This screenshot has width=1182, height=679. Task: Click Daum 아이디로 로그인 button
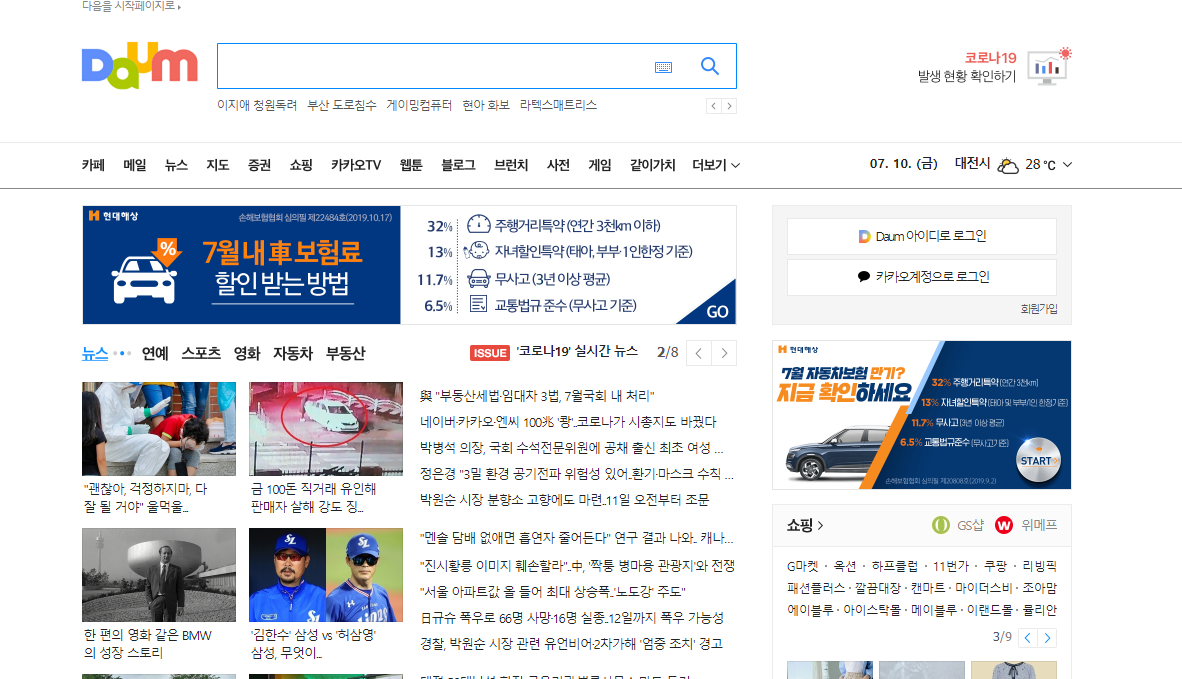(922, 237)
